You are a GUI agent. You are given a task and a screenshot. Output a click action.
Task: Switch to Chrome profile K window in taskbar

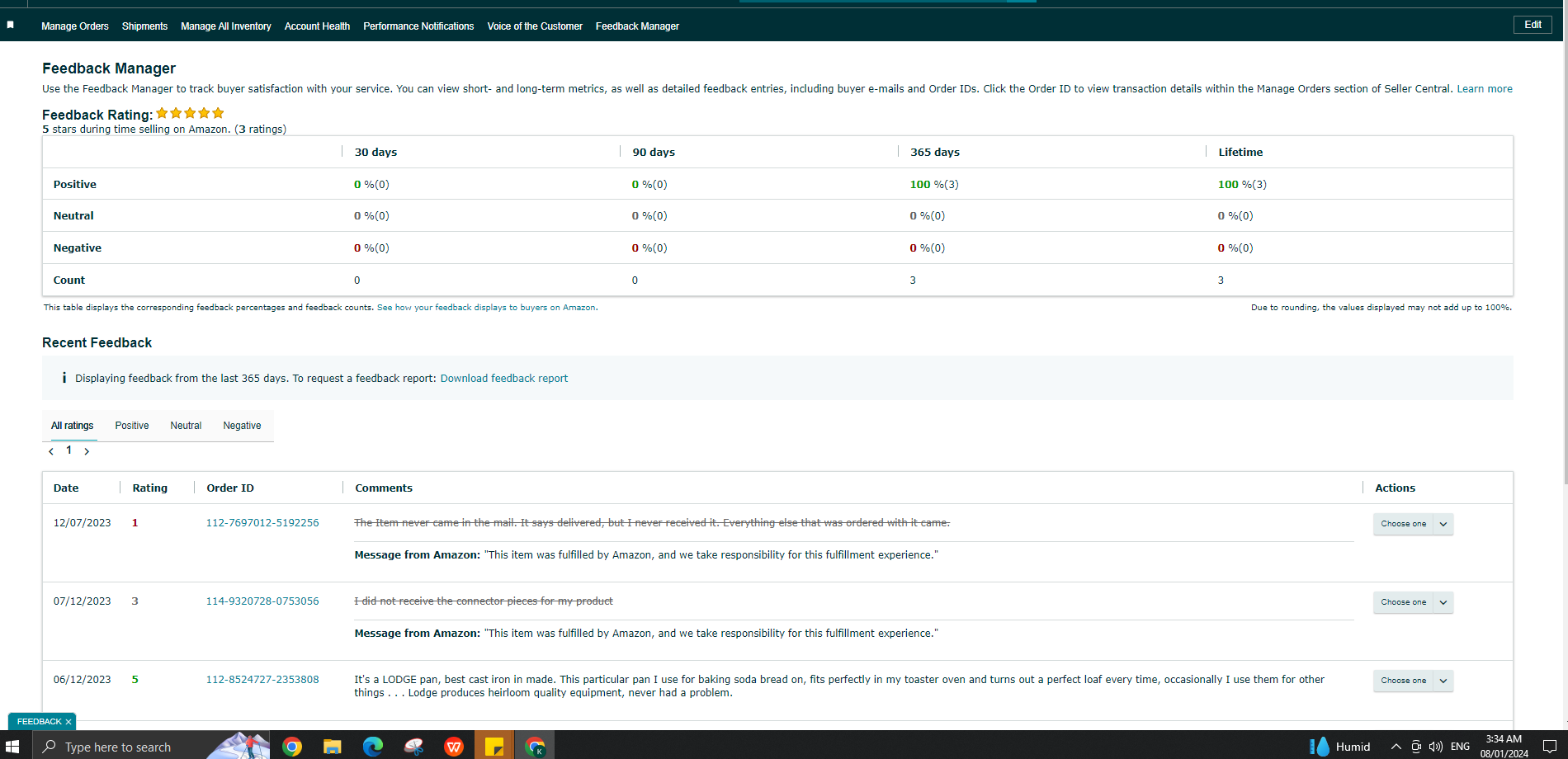pyautogui.click(x=535, y=747)
